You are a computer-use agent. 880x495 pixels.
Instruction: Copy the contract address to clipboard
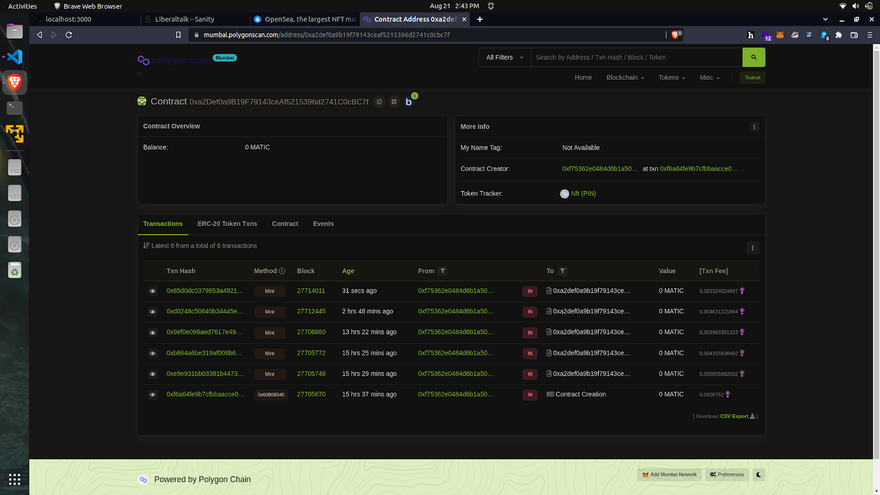click(379, 102)
